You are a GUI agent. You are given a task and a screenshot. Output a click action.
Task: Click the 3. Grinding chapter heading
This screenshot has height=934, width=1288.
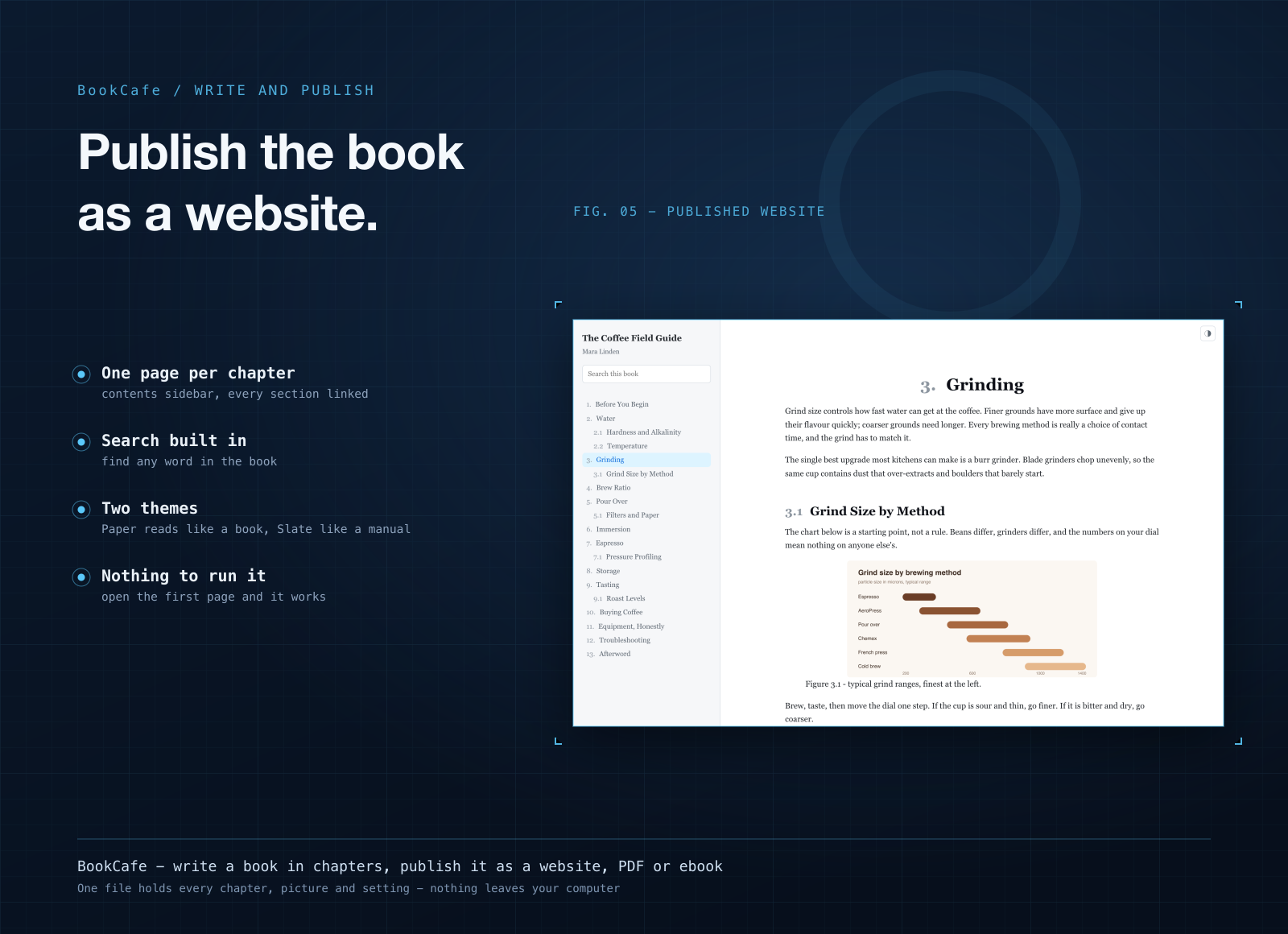972,385
